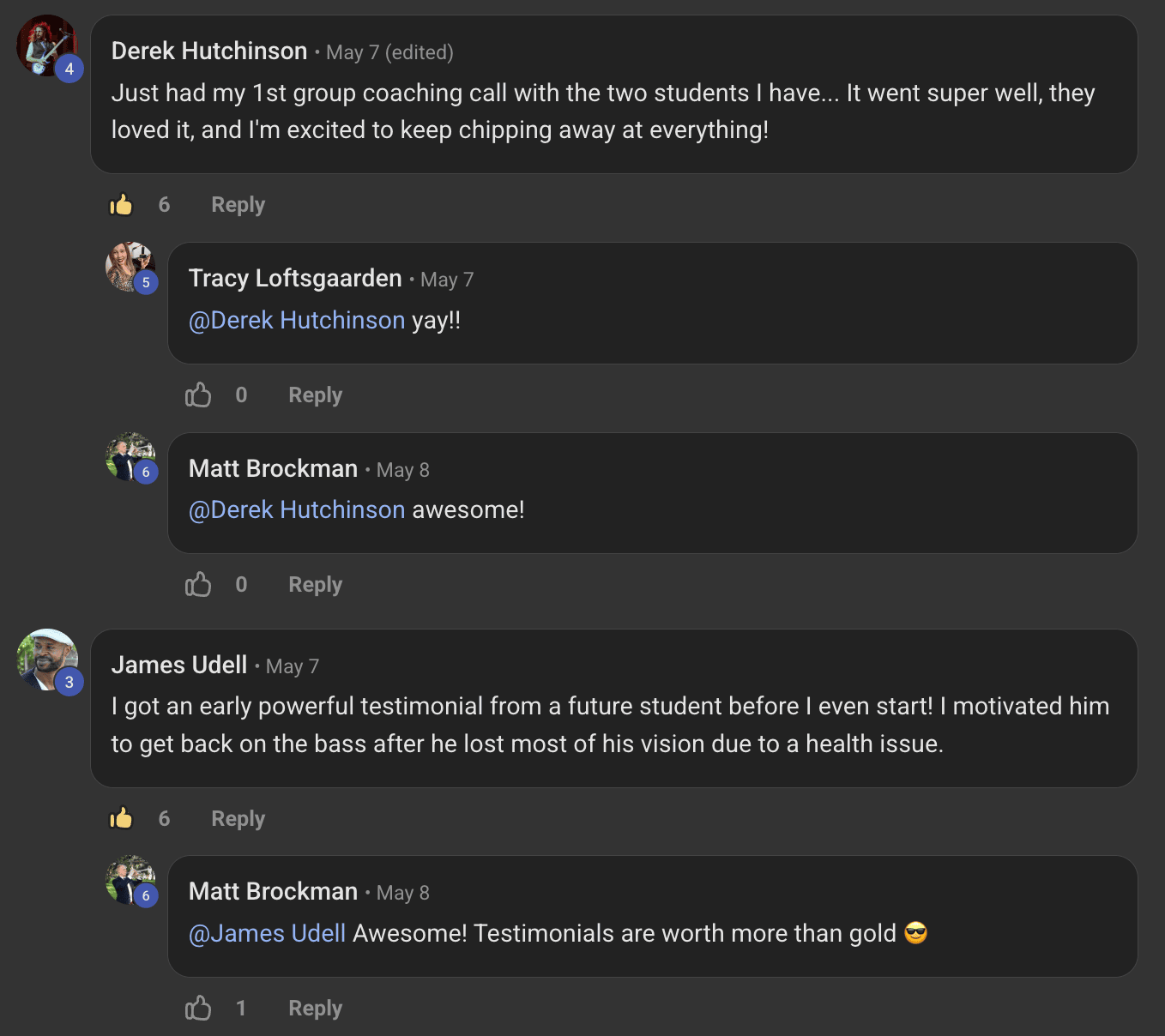Reply to Derek Hutchinson's comment
Screen dimensions: 1165x1036
238,205
